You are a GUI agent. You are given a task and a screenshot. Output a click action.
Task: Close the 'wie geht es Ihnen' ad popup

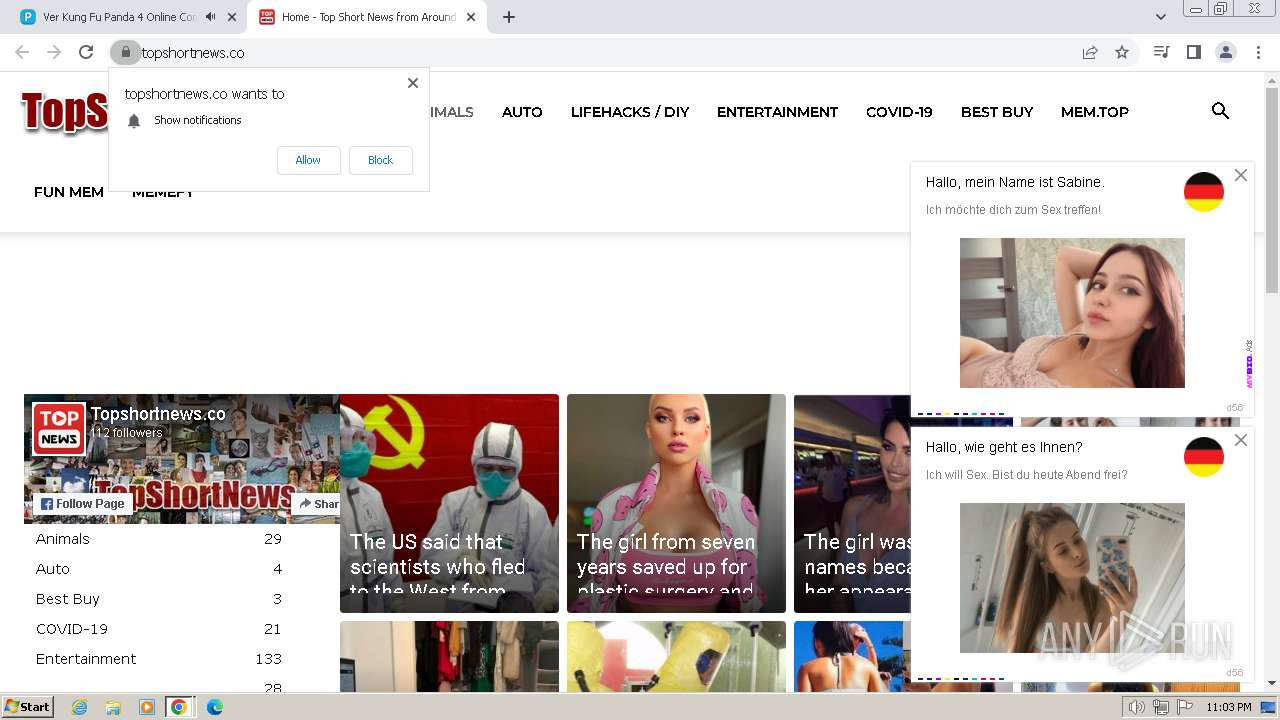pyautogui.click(x=1241, y=440)
